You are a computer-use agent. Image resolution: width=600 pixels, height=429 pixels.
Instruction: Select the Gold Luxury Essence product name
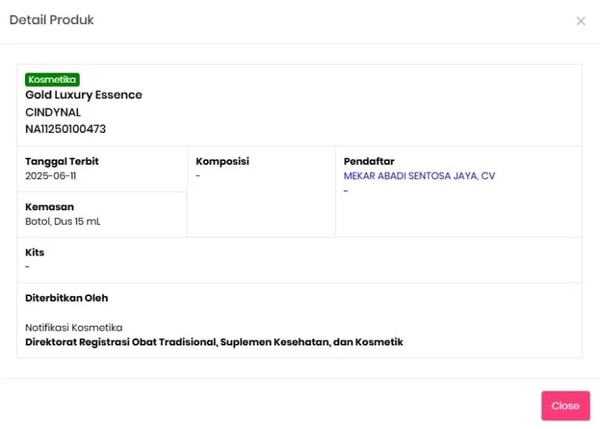(x=84, y=95)
